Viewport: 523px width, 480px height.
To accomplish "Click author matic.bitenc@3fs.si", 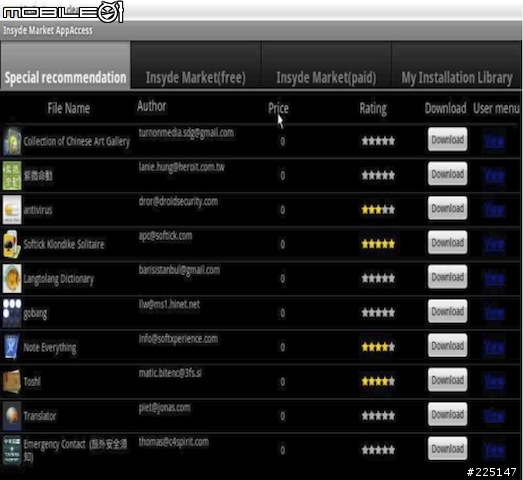I will [x=170, y=373].
